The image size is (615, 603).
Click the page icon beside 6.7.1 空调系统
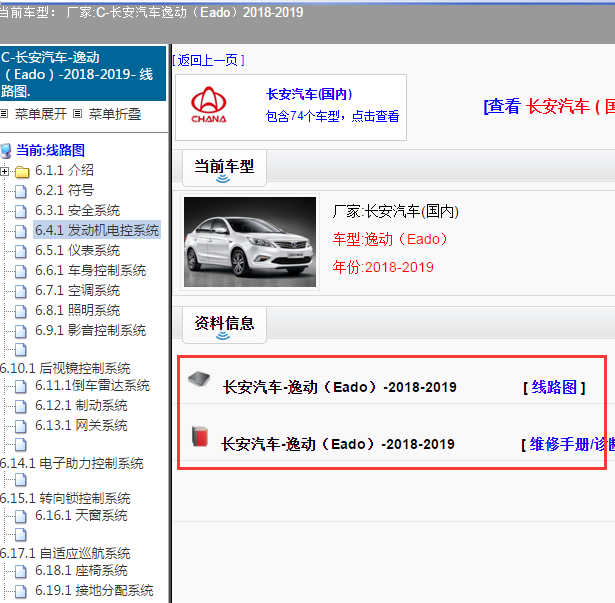pyautogui.click(x=20, y=291)
